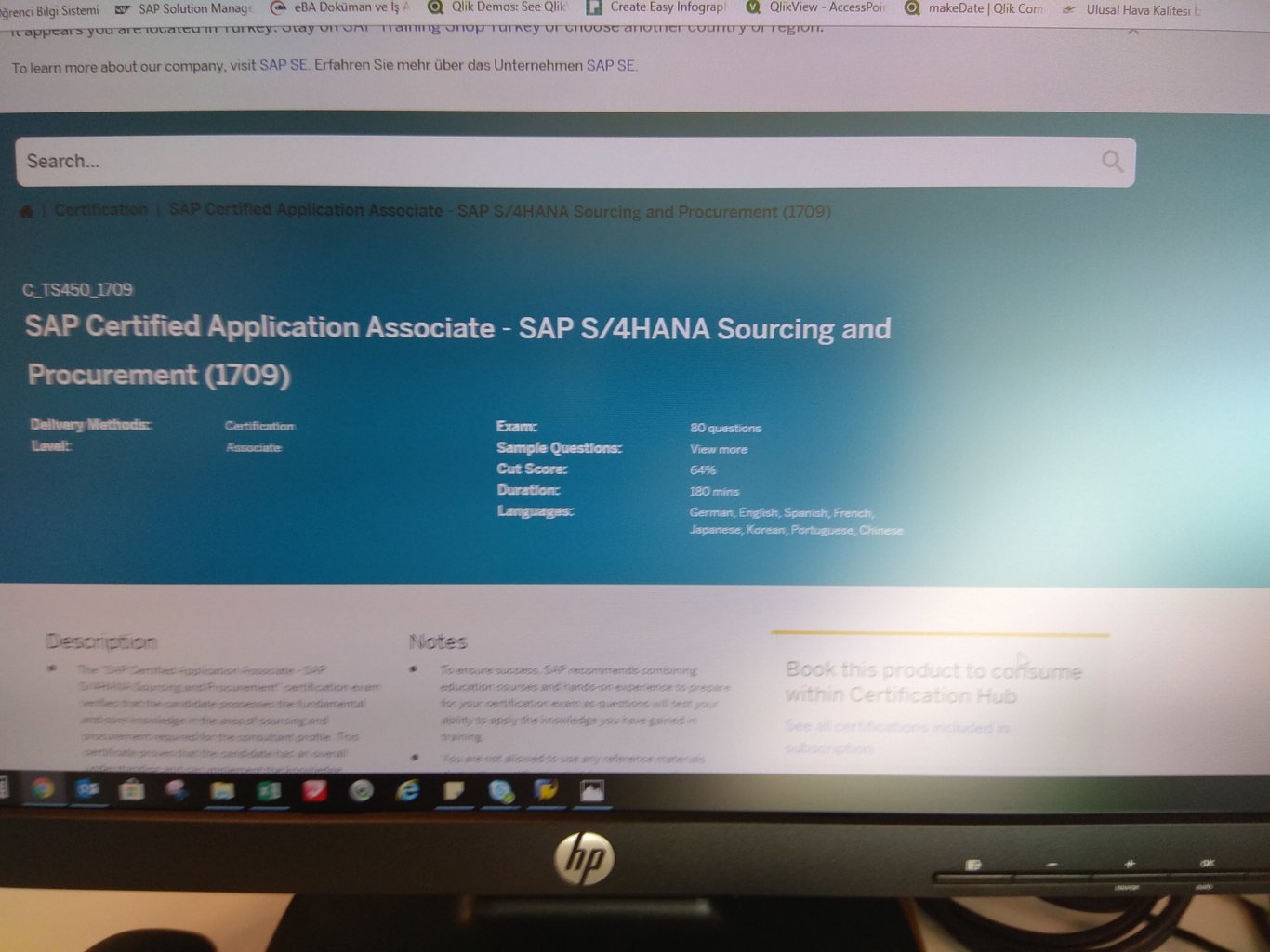Image resolution: width=1270 pixels, height=952 pixels.
Task: Click 'Associate' level value
Action: (254, 447)
